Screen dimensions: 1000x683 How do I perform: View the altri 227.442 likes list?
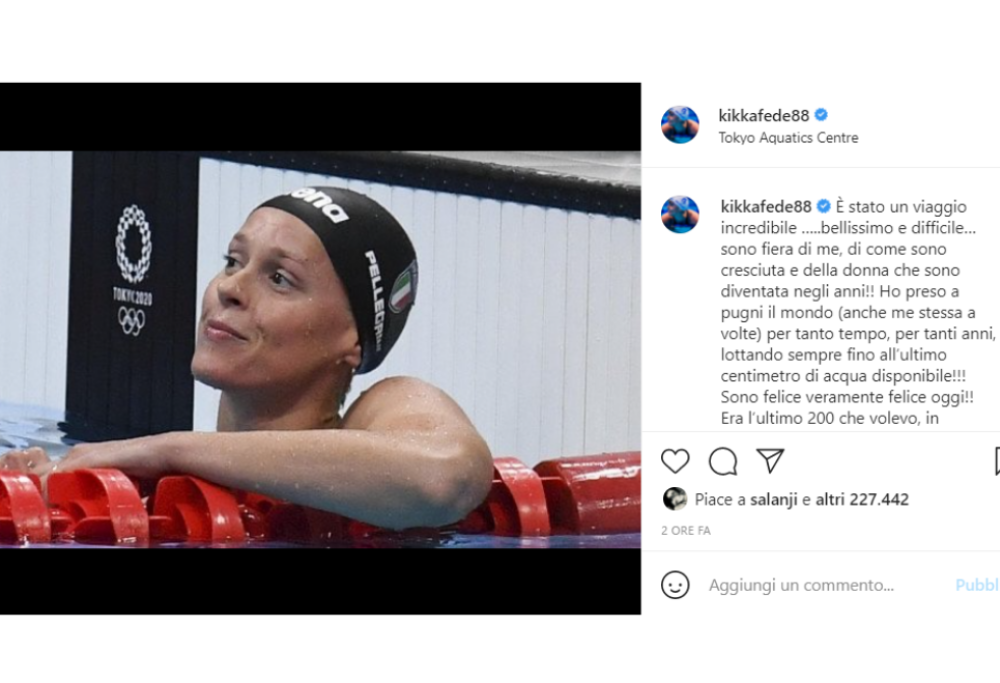[x=862, y=499]
